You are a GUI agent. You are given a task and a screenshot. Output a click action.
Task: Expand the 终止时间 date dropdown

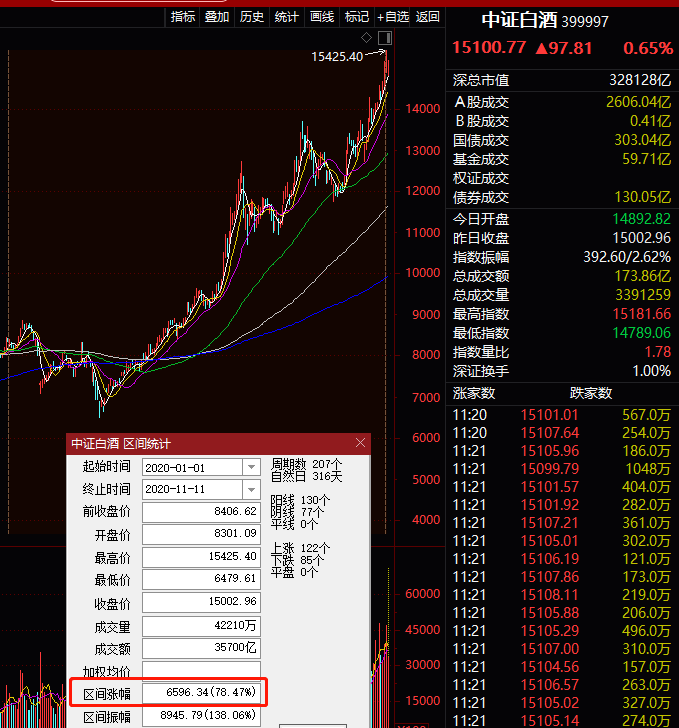[251, 490]
